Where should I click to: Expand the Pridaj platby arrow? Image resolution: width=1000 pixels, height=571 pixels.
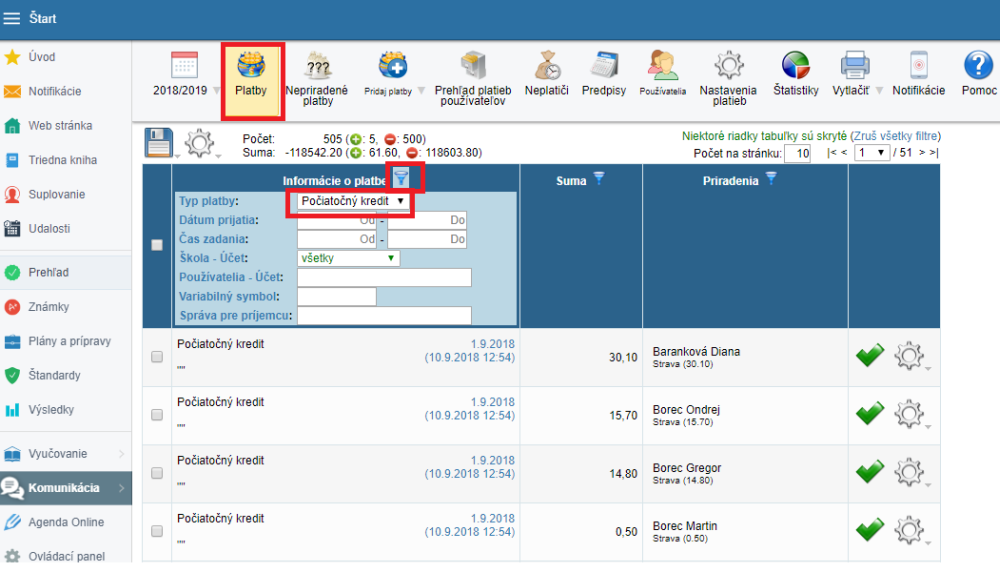[x=421, y=91]
